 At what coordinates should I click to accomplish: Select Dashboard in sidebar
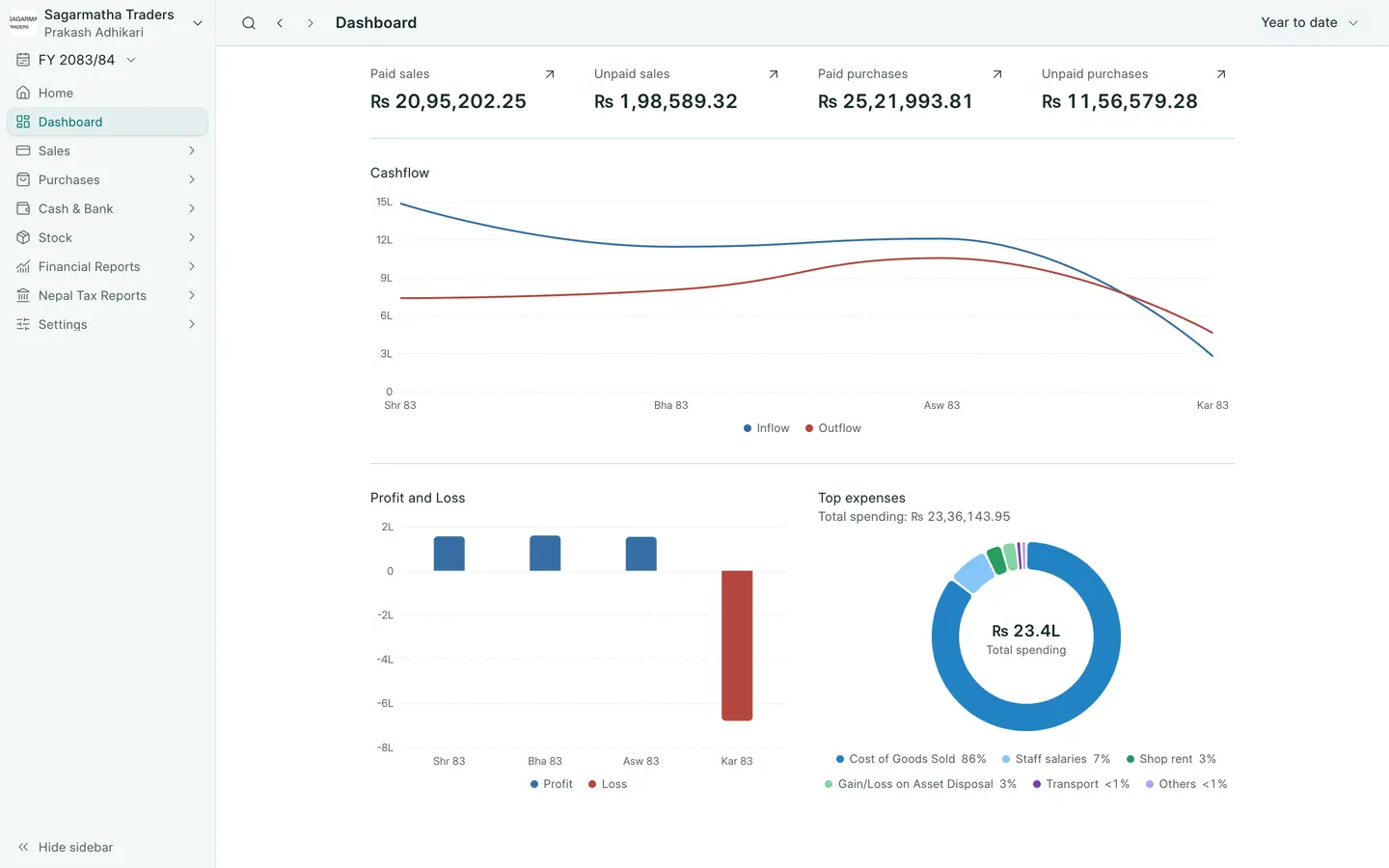[107, 122]
